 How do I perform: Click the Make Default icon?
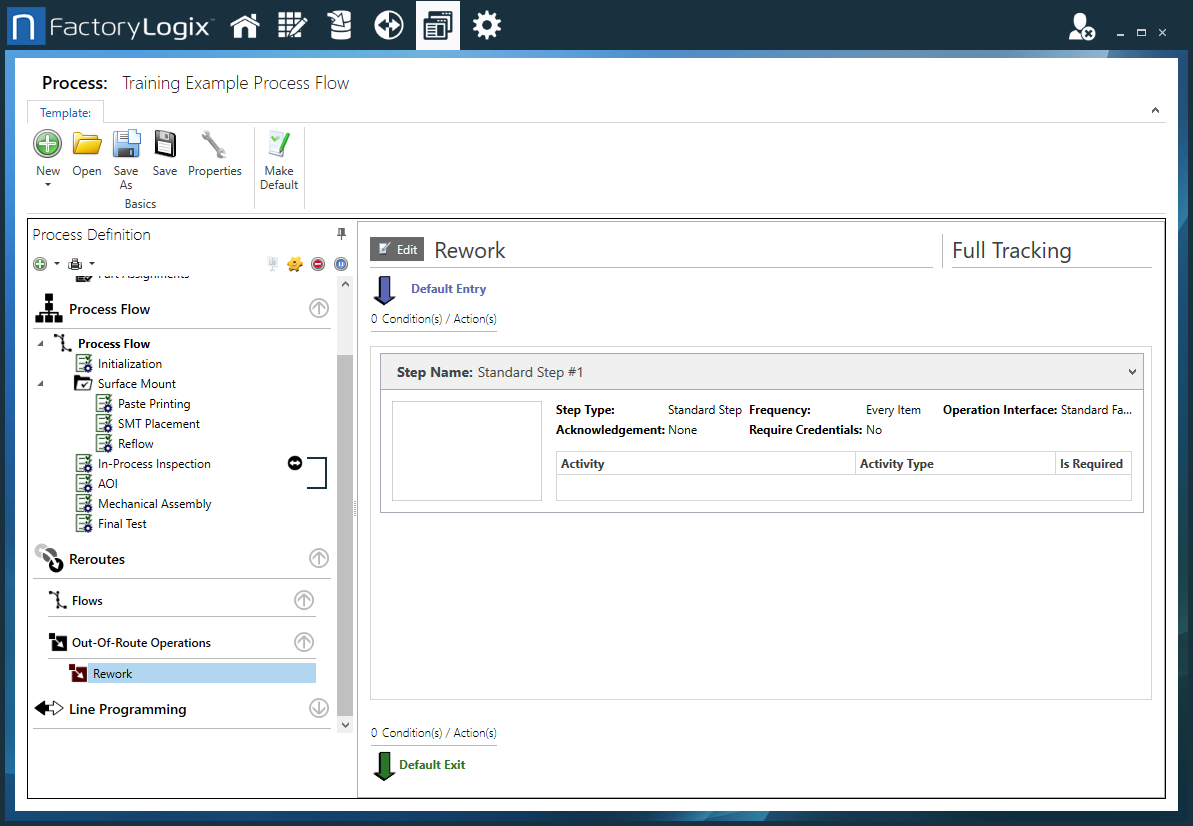point(279,146)
